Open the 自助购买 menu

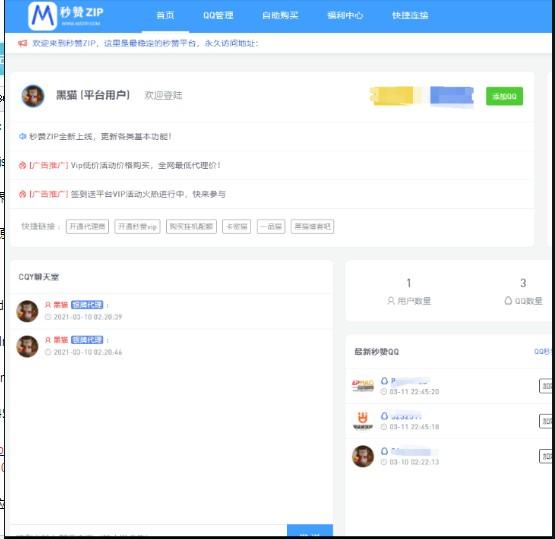pos(280,15)
